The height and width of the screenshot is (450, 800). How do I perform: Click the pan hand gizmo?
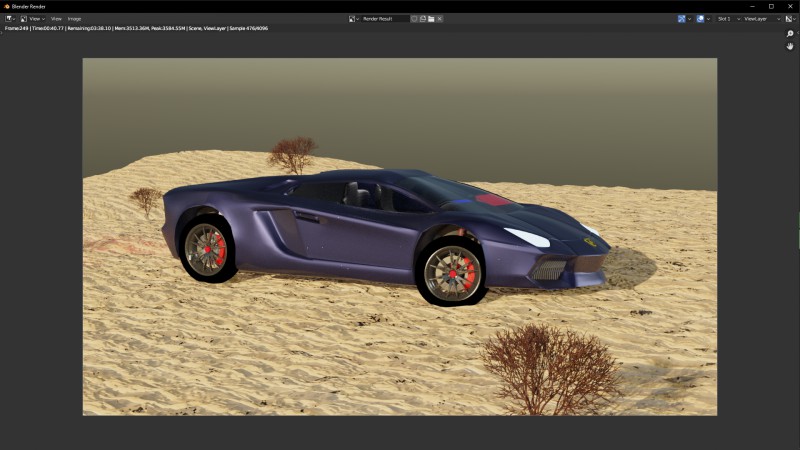pyautogui.click(x=790, y=46)
